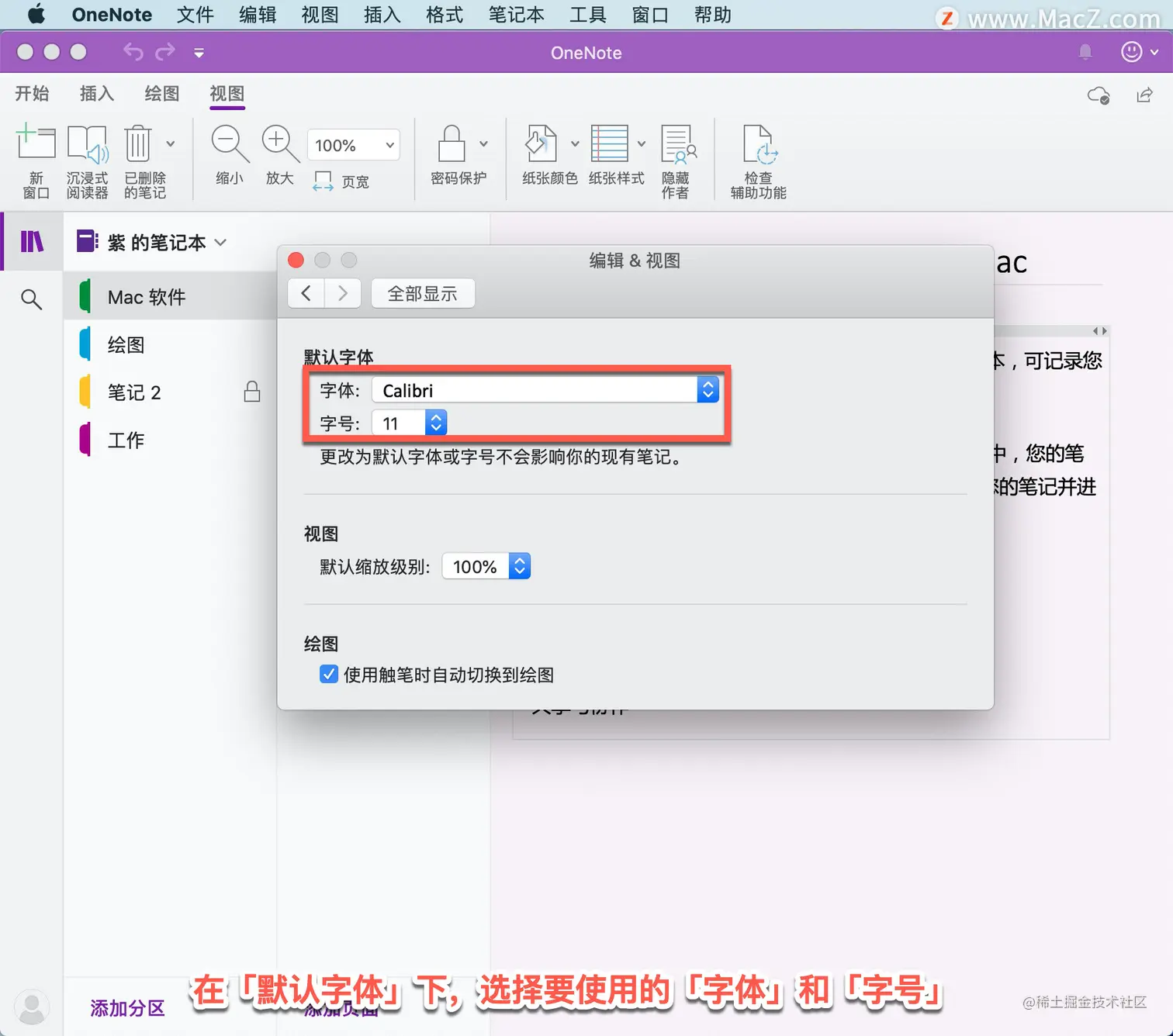Open the ribbon zoom 100% combo box
1173x1036 pixels.
tap(354, 145)
